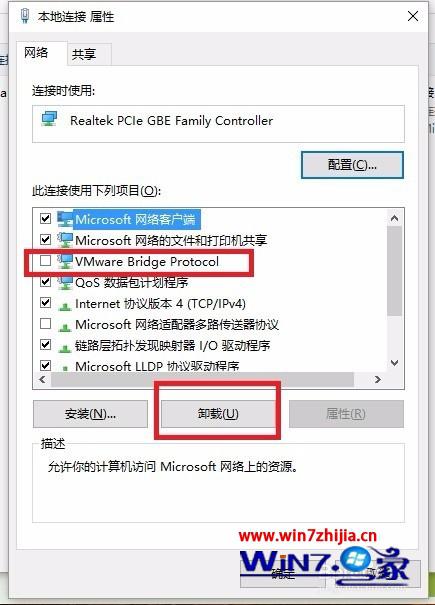This screenshot has width=435, height=605.
Task: Open adapter settings with 配置(C) button
Action: (x=352, y=165)
